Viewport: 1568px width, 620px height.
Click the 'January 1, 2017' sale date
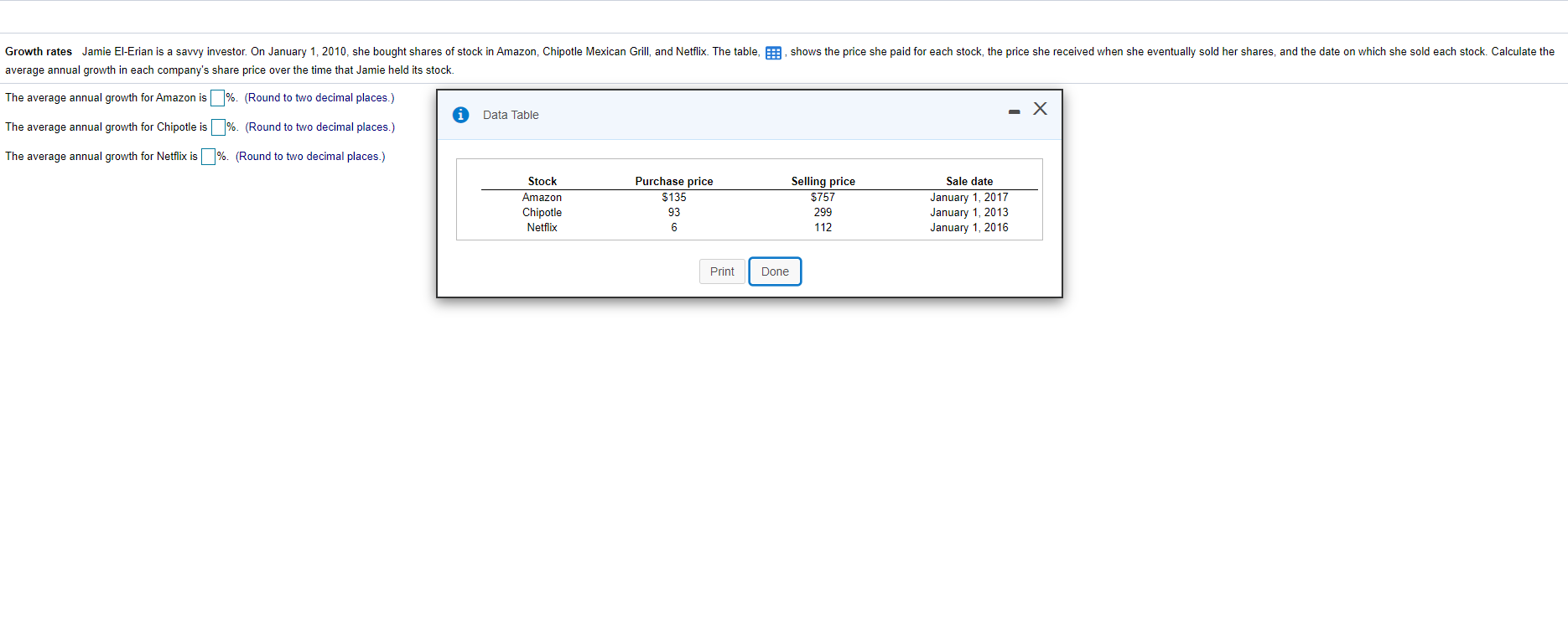coord(969,198)
